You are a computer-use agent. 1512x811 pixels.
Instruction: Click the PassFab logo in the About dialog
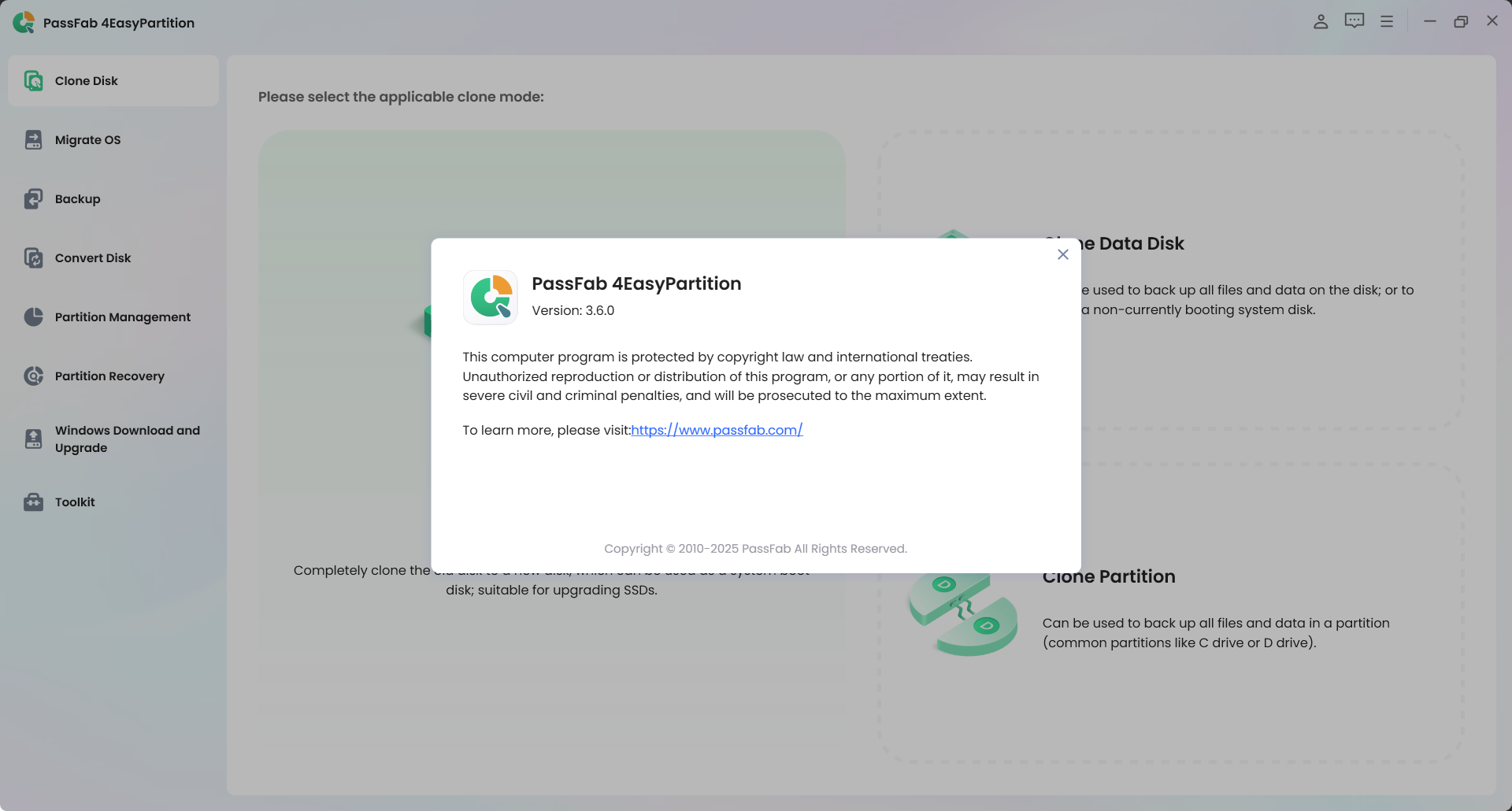tap(491, 298)
